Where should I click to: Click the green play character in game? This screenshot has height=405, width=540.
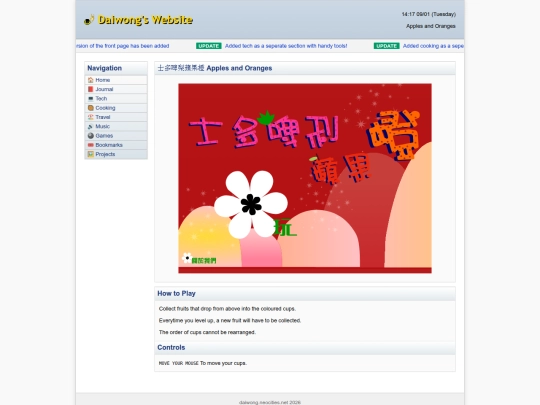click(285, 227)
